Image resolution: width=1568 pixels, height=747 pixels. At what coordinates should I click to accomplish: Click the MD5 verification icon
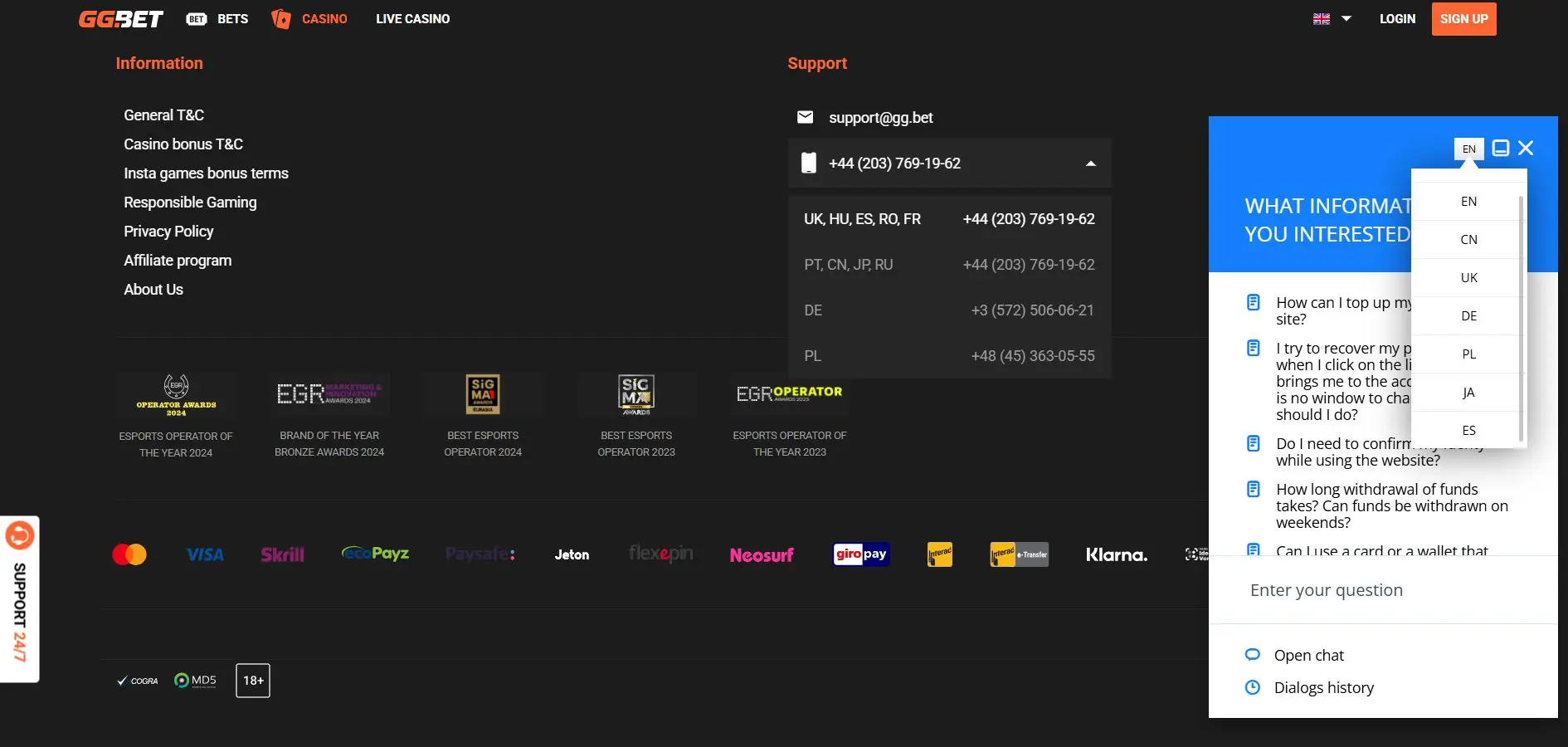point(196,681)
